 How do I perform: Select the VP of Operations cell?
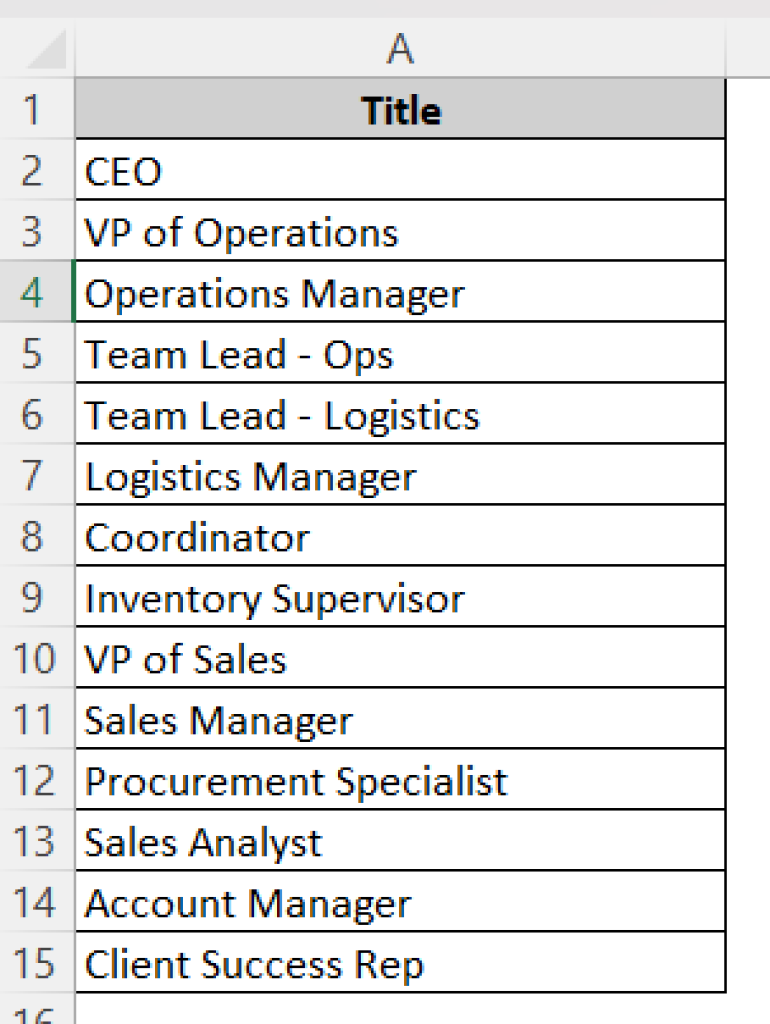point(400,232)
